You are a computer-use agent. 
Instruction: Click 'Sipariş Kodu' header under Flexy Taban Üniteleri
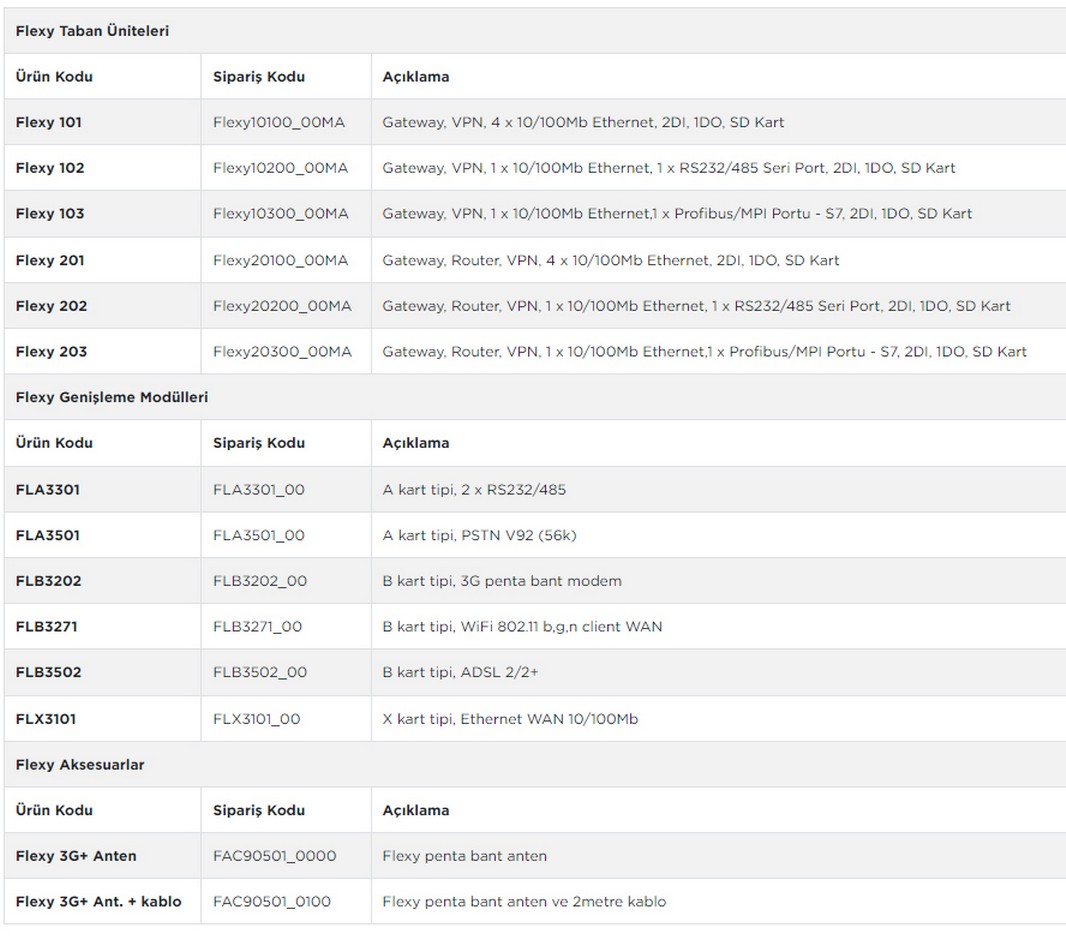click(x=259, y=76)
